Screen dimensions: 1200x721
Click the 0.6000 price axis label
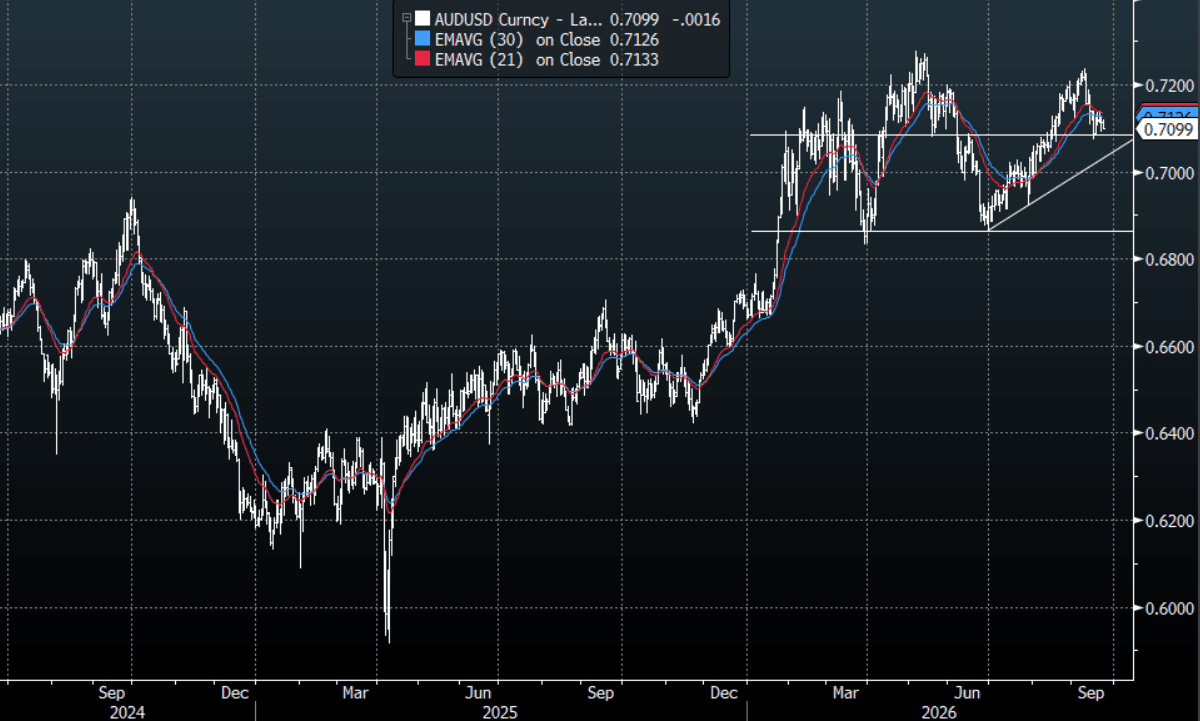click(x=1169, y=608)
